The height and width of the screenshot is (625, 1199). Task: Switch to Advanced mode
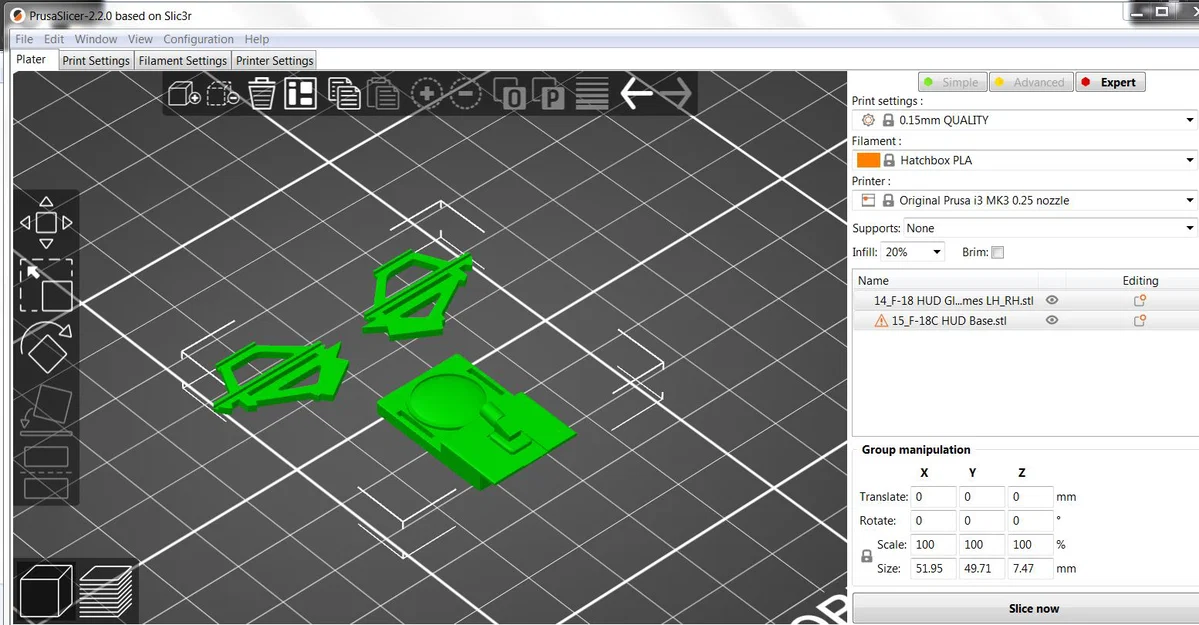pos(1031,82)
